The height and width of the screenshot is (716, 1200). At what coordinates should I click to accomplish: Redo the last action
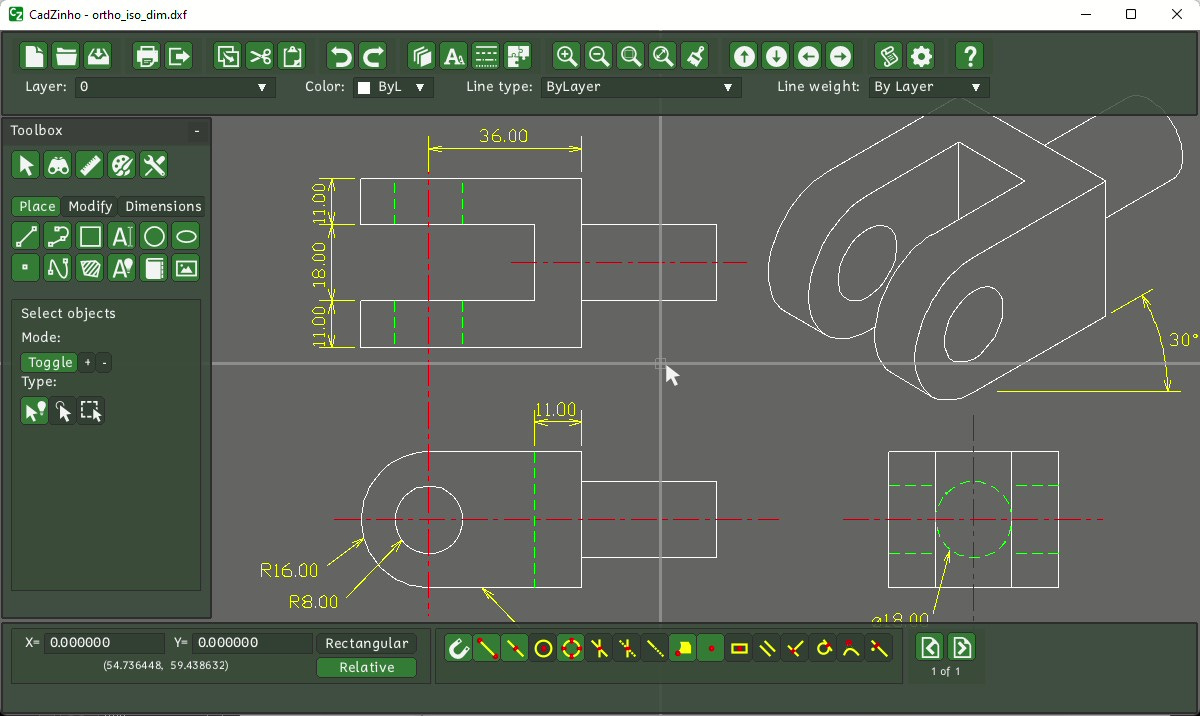pyautogui.click(x=373, y=56)
